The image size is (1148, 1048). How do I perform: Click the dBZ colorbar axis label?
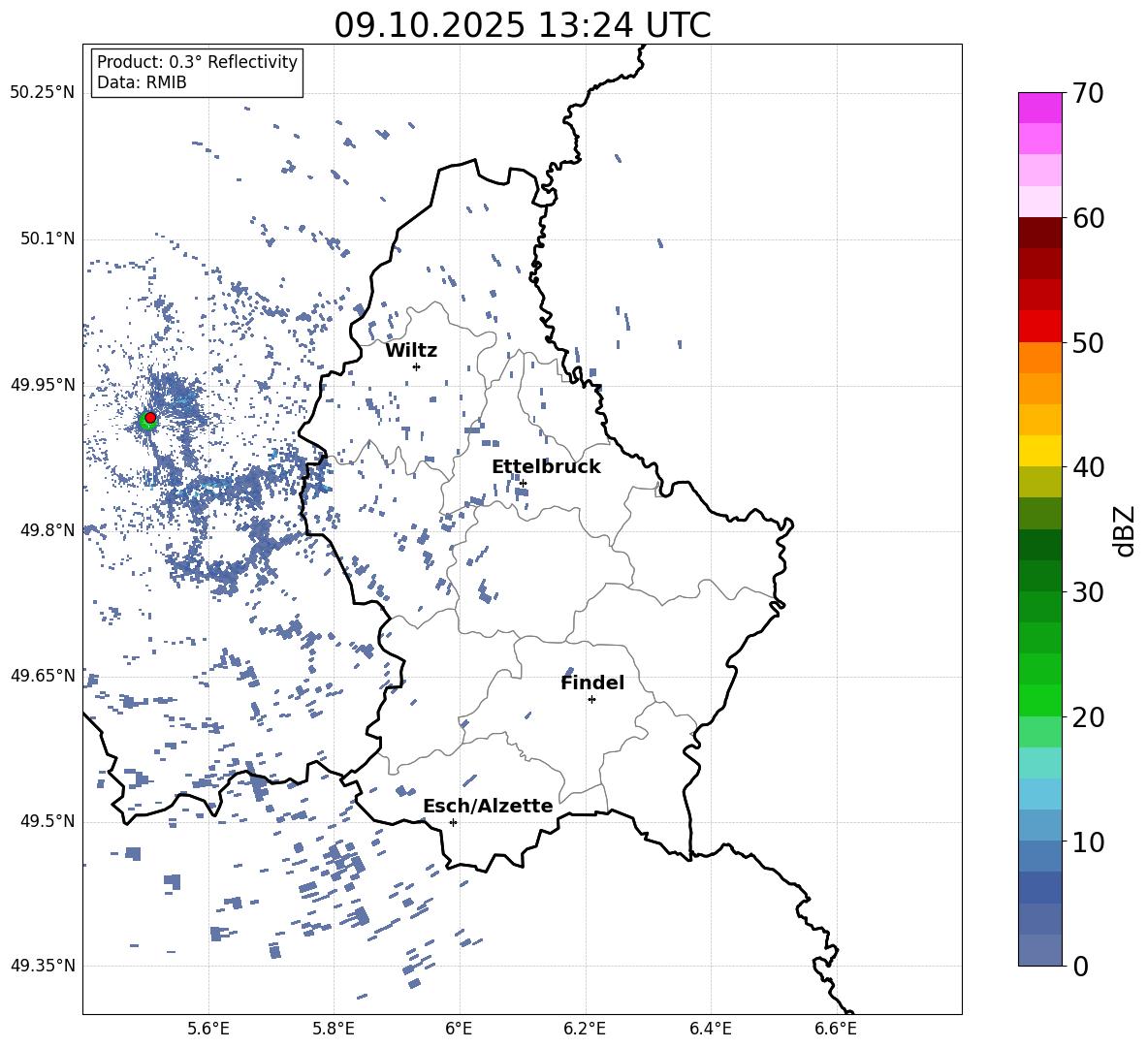pos(1126,530)
